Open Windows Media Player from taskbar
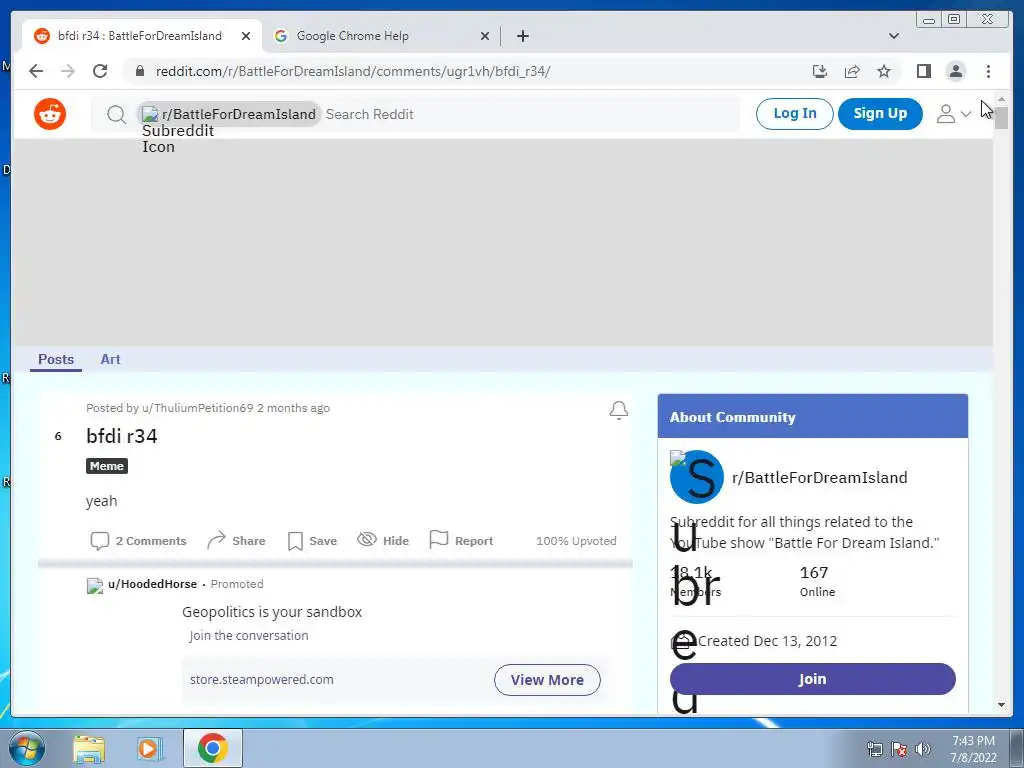The width and height of the screenshot is (1024, 768). click(148, 748)
